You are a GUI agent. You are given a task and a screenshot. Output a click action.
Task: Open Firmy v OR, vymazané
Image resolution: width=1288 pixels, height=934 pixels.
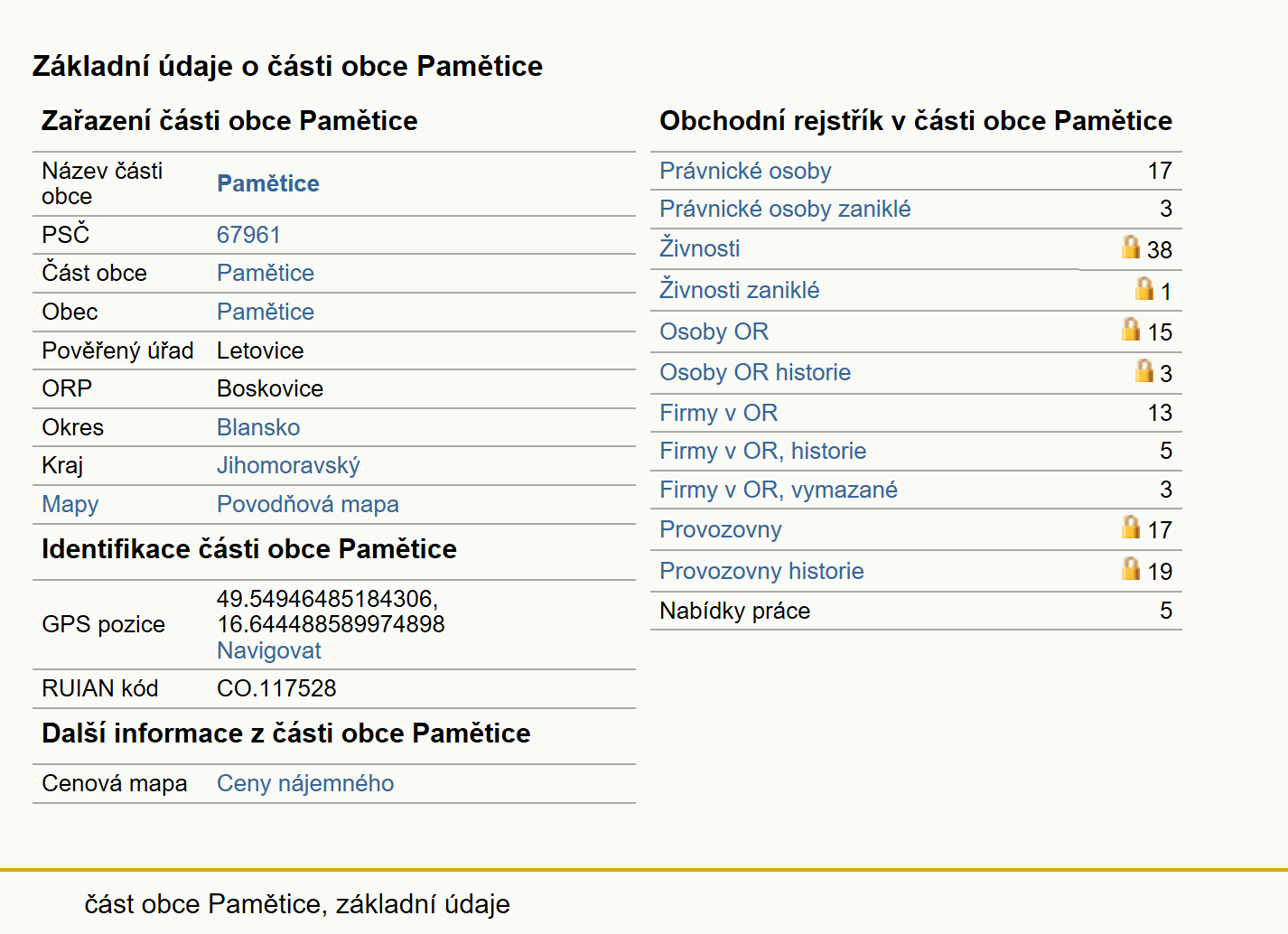(x=779, y=490)
